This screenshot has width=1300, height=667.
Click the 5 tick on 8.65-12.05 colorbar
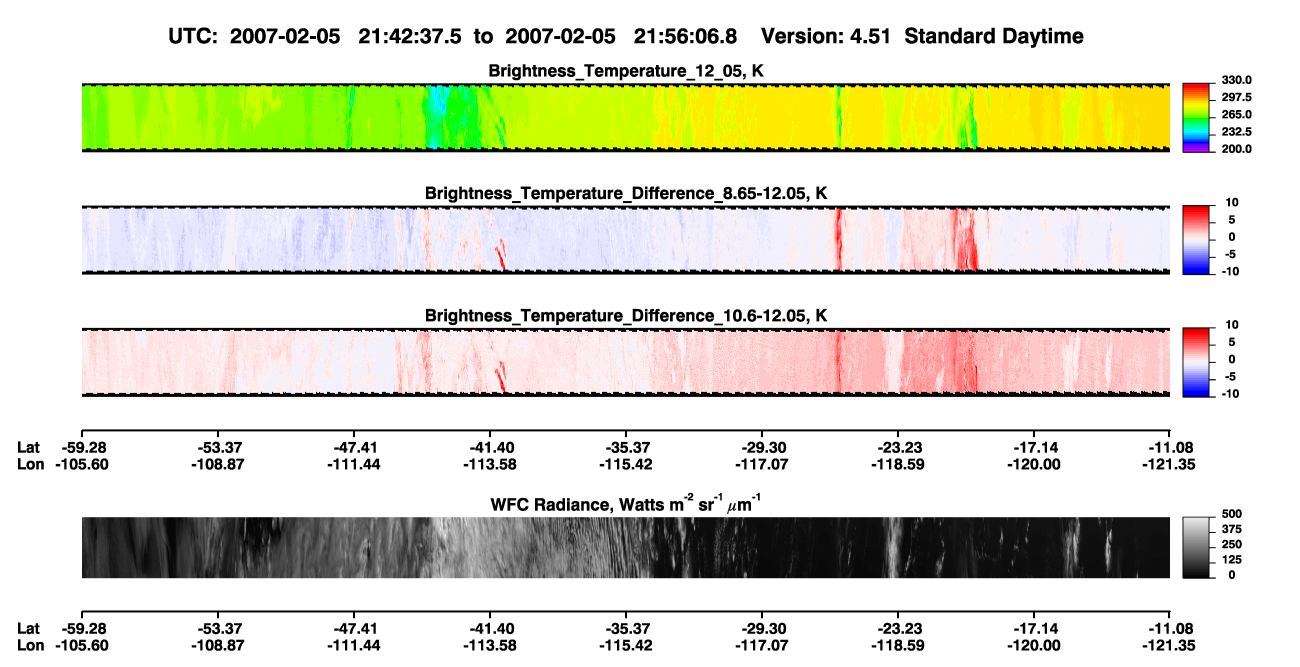pyautogui.click(x=1234, y=219)
